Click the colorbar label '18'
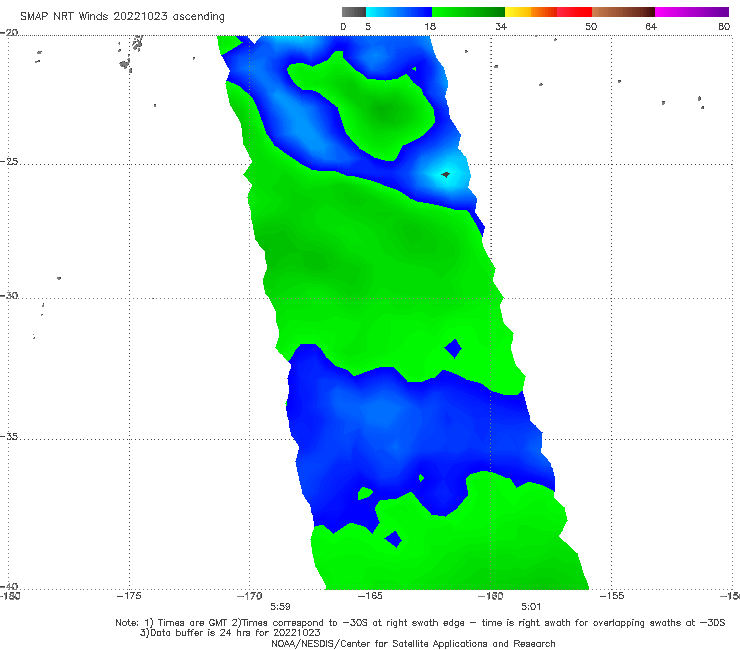The width and height of the screenshot is (740, 650). point(430,27)
